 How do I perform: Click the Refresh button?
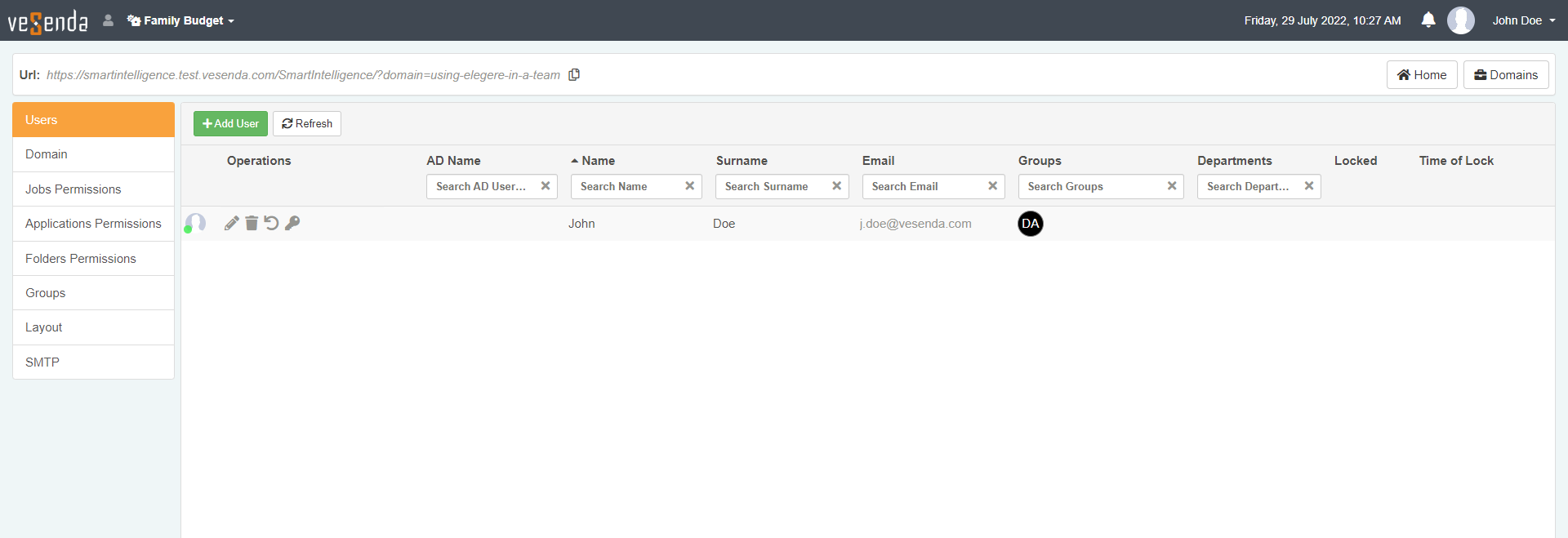307,124
